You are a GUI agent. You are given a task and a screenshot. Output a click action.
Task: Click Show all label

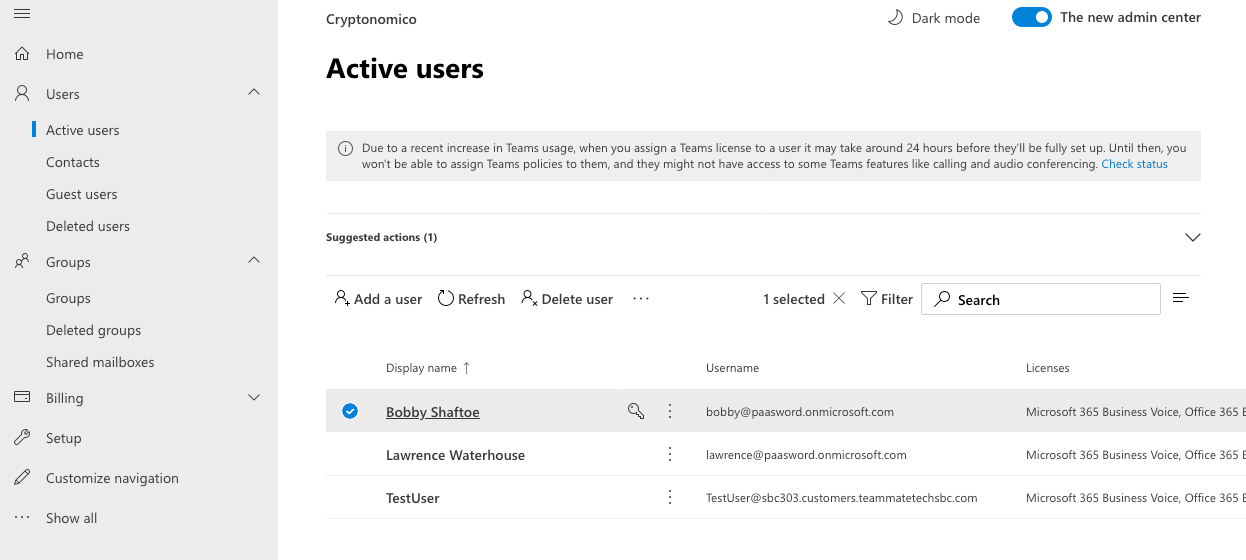(x=72, y=518)
